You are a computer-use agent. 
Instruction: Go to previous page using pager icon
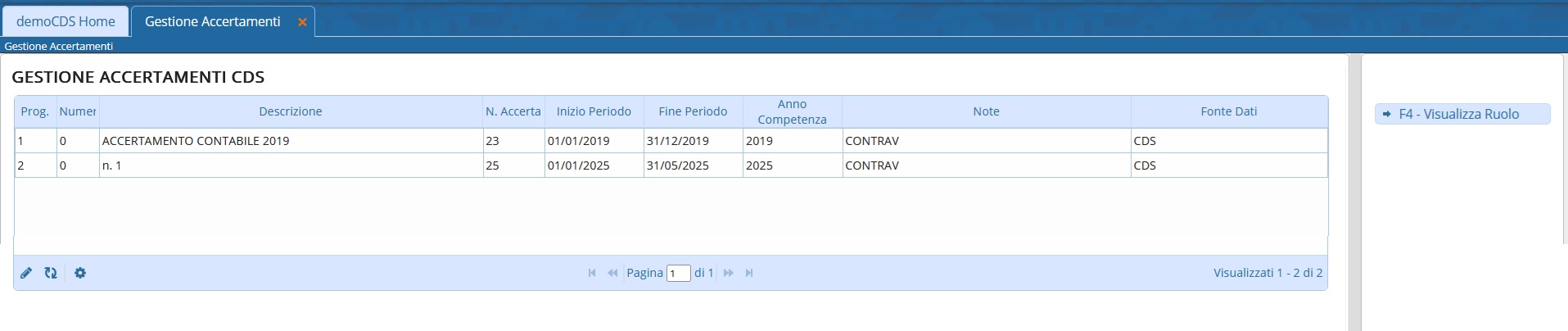point(612,273)
